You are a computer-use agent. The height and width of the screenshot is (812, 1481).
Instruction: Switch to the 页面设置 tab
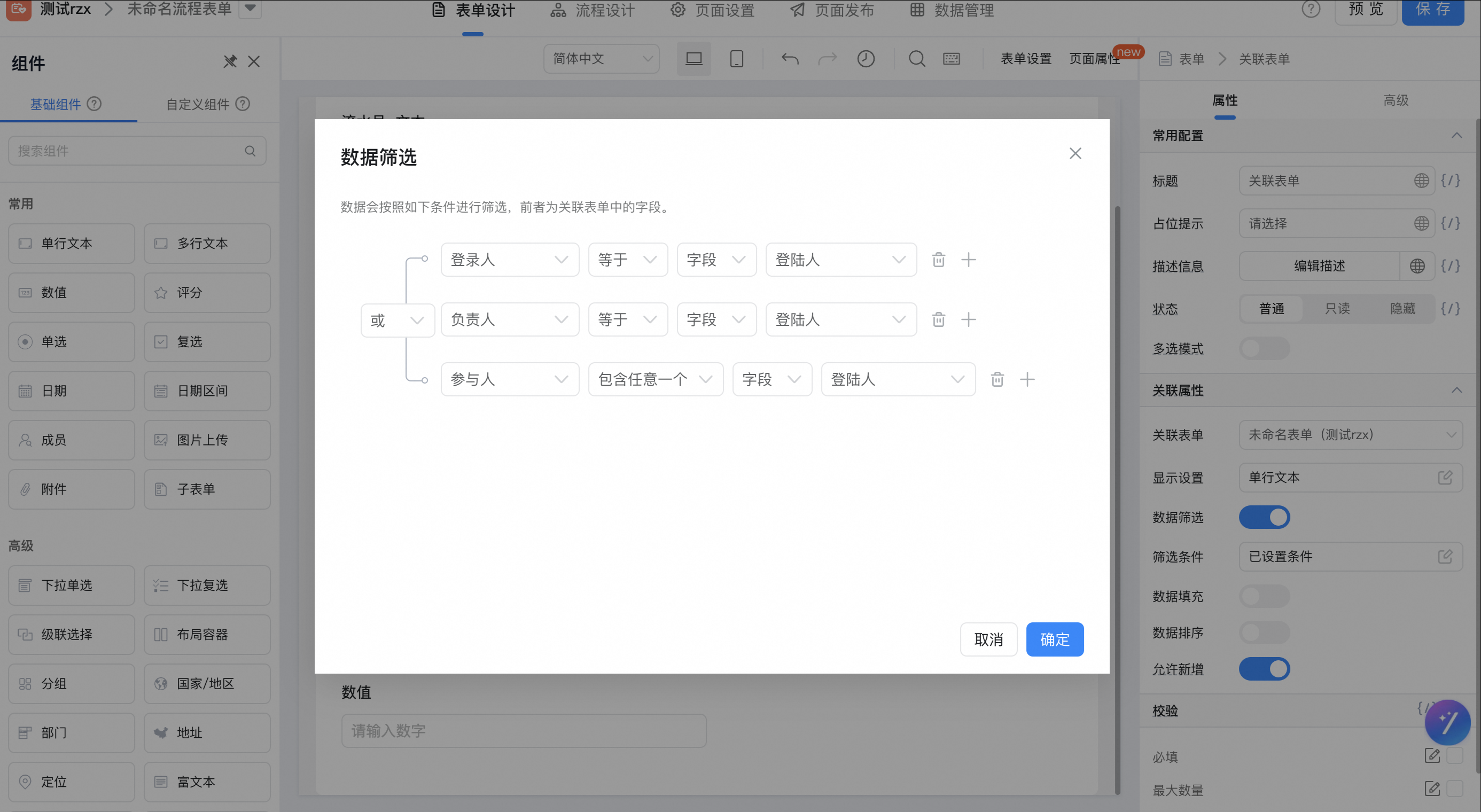tap(712, 10)
